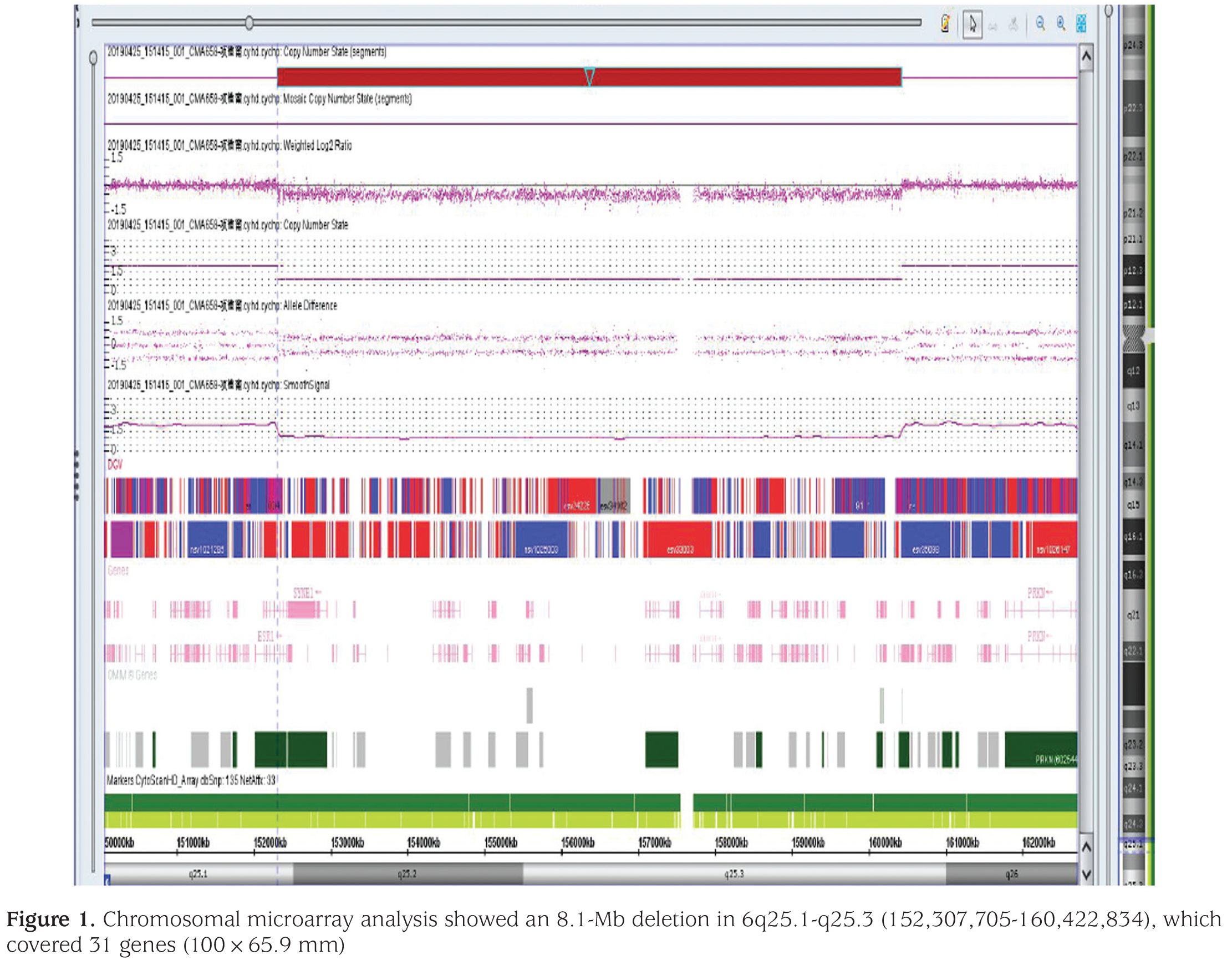
Task: Click the horizontal zoom slider thumb
Action: [x=249, y=23]
